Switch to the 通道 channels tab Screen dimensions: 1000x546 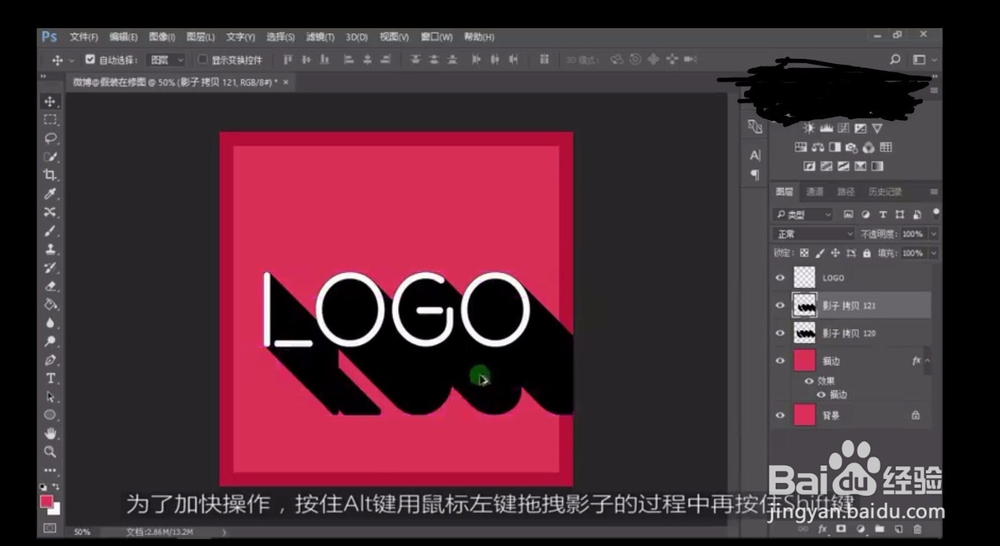tap(814, 191)
